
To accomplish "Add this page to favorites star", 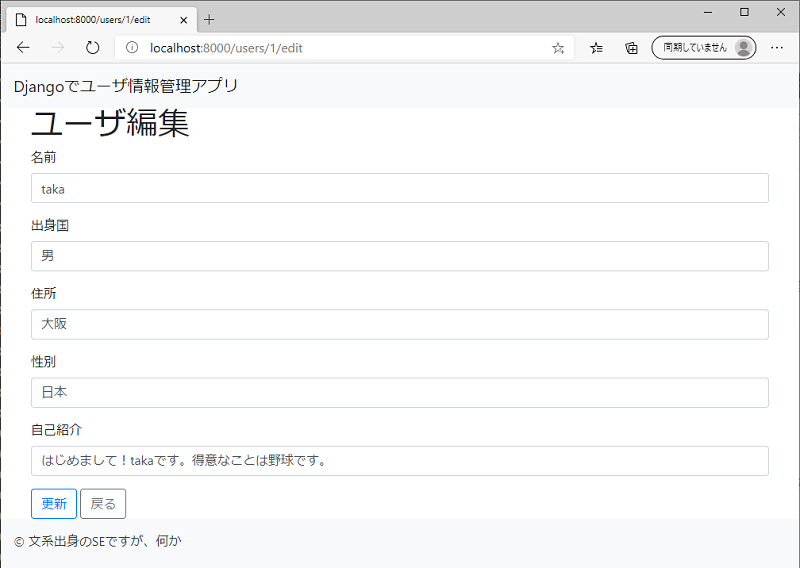I will click(558, 48).
